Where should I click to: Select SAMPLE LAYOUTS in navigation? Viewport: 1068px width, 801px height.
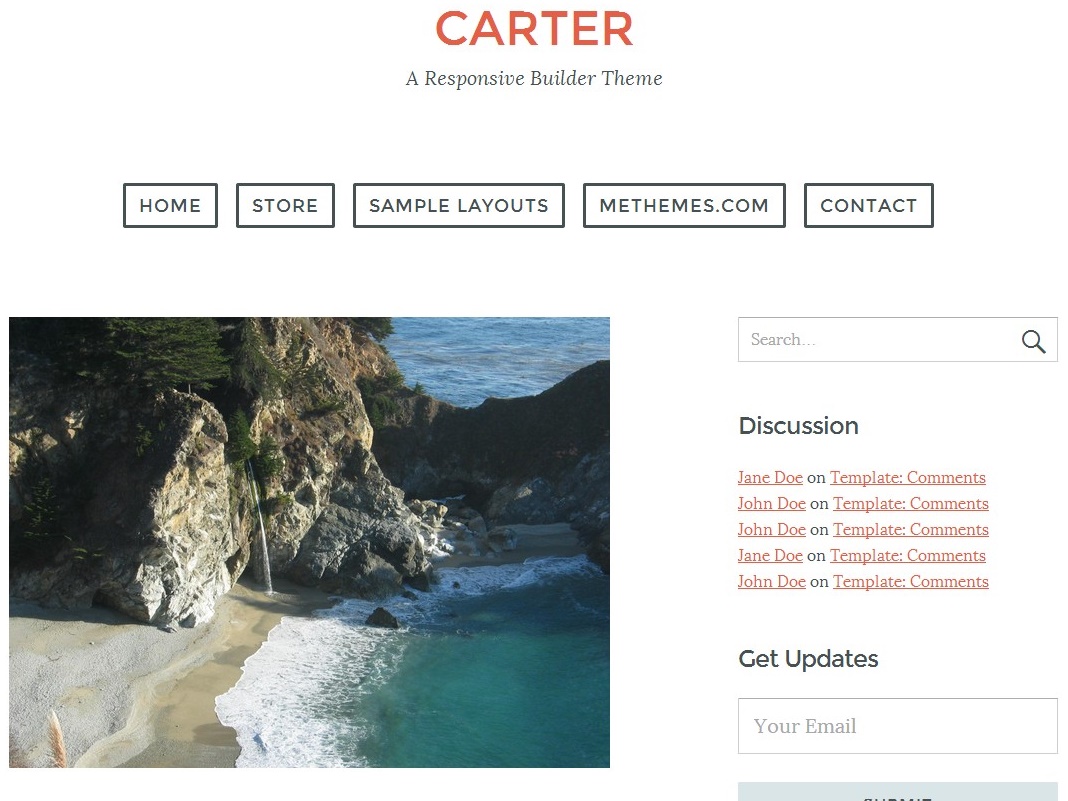(x=459, y=206)
